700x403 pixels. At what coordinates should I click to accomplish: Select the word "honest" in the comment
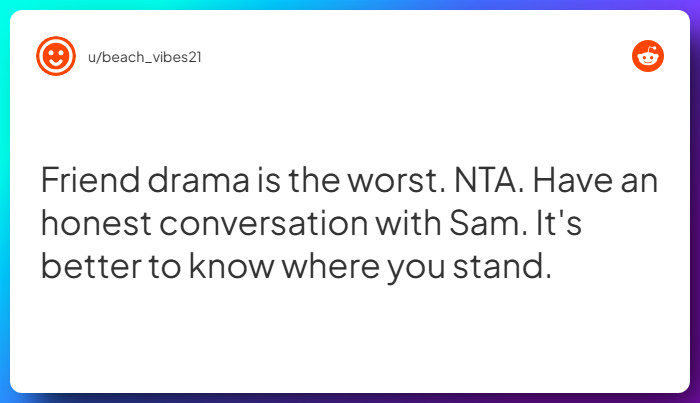(x=98, y=225)
